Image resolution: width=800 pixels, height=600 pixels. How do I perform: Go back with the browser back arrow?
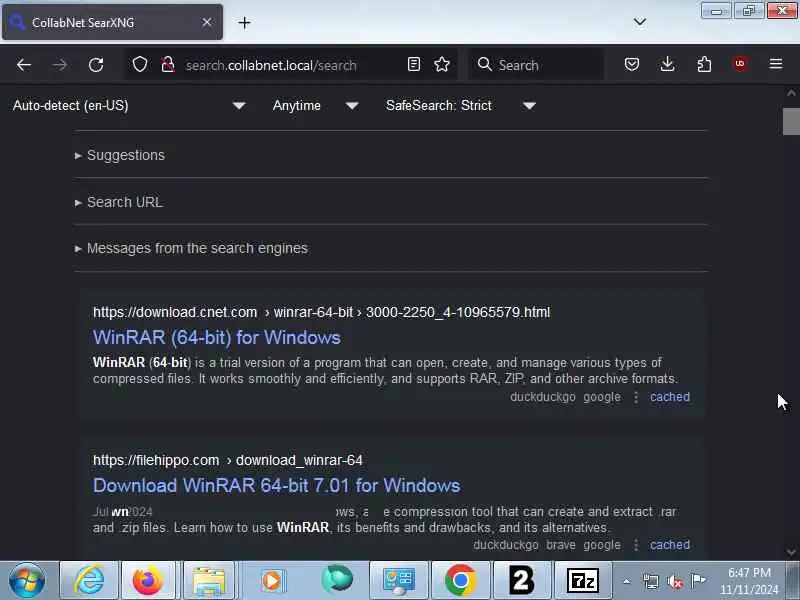[x=23, y=65]
